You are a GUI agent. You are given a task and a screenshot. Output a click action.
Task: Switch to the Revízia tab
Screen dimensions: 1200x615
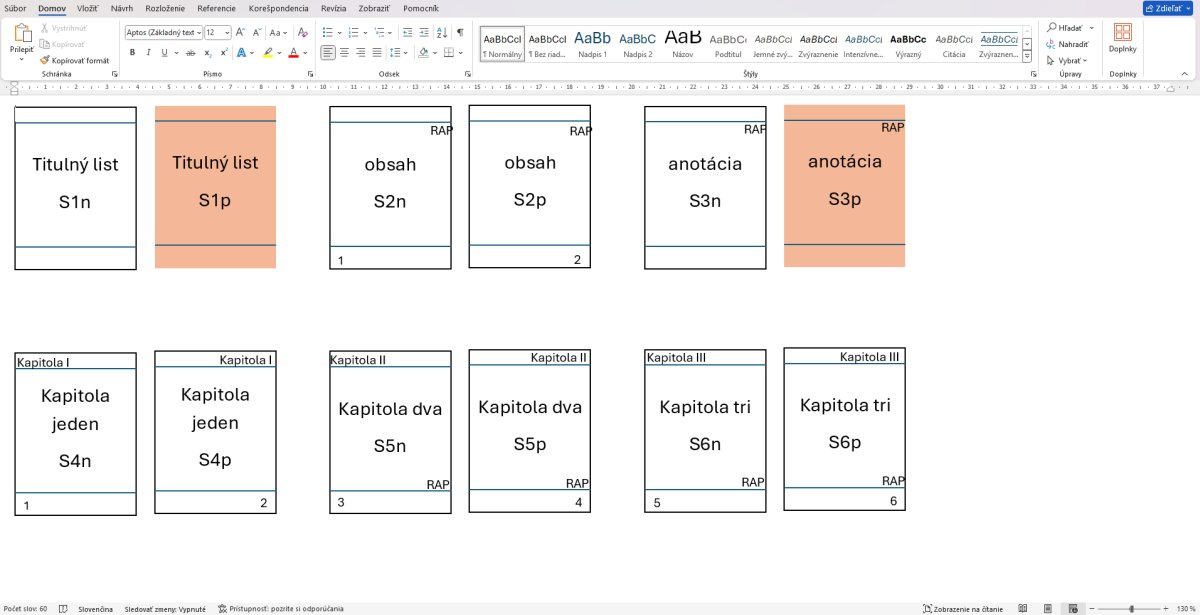click(x=334, y=7)
